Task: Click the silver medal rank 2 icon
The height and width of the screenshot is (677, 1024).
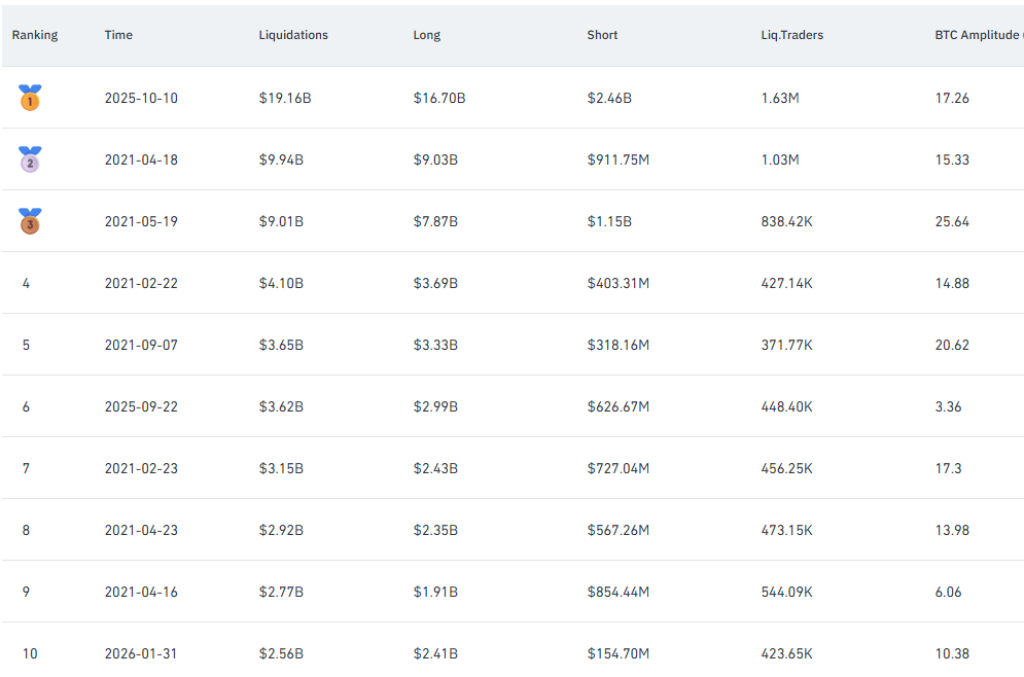Action: click(30, 159)
